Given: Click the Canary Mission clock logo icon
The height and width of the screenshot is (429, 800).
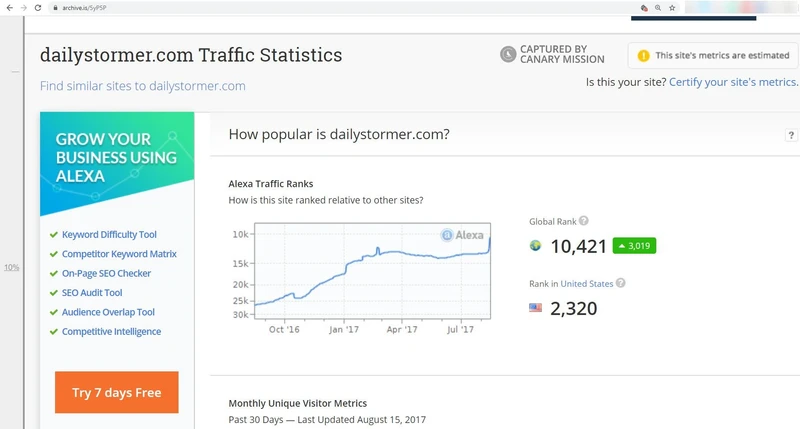Looking at the screenshot, I should coord(508,54).
